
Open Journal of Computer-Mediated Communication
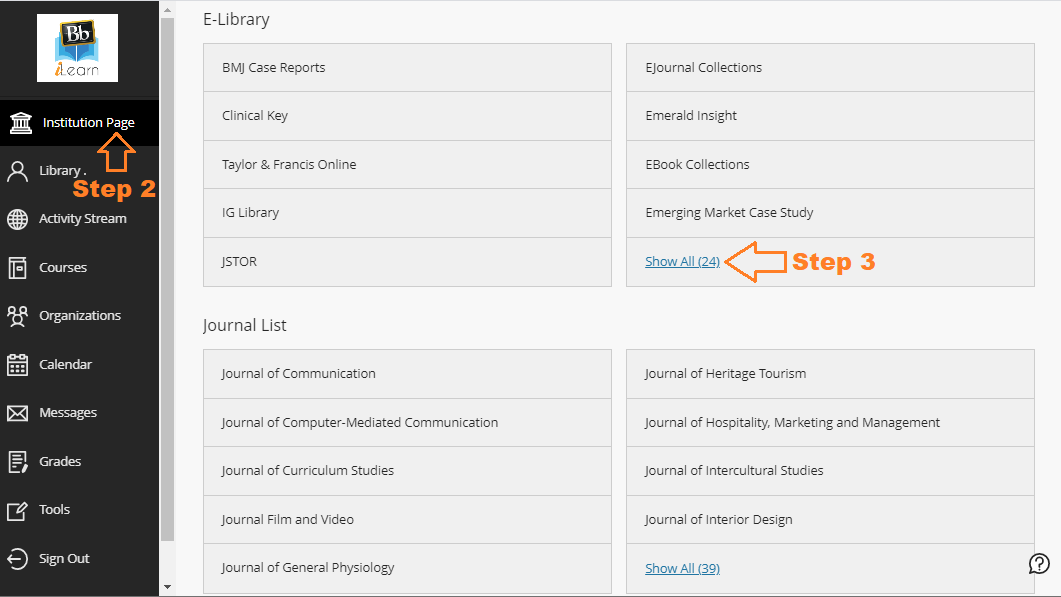pos(358,422)
